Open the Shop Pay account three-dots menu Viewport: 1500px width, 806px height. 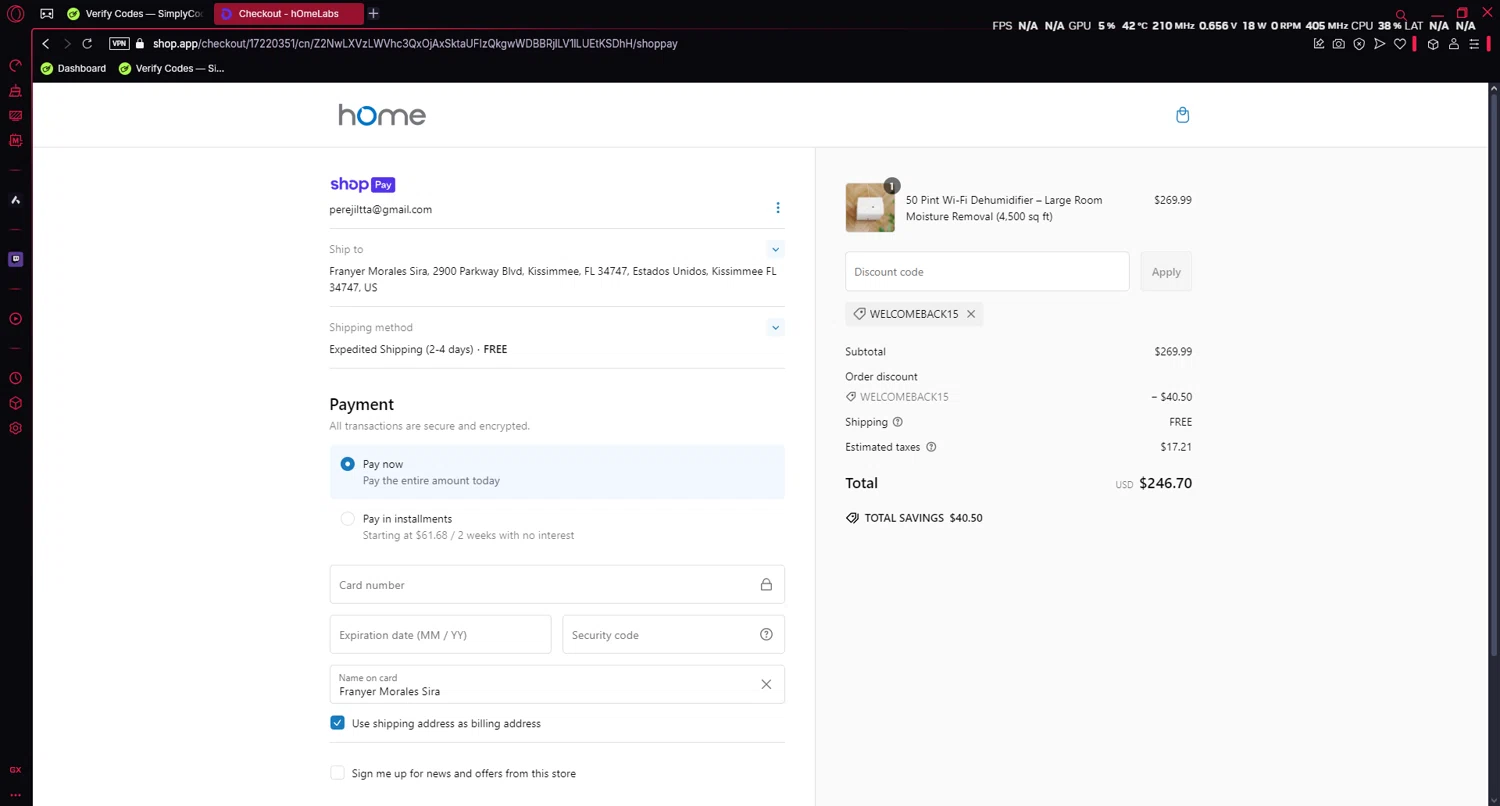tap(778, 208)
